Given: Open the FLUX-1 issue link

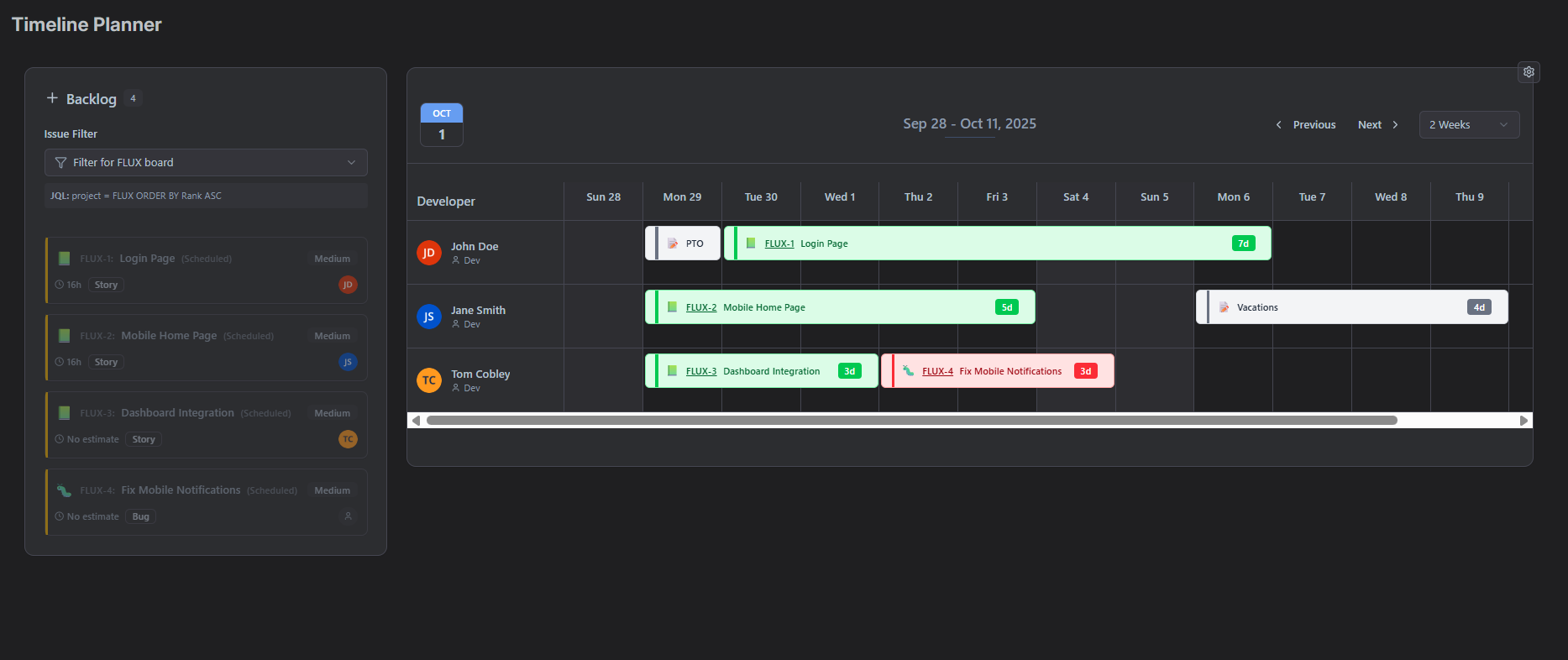Looking at the screenshot, I should (779, 244).
